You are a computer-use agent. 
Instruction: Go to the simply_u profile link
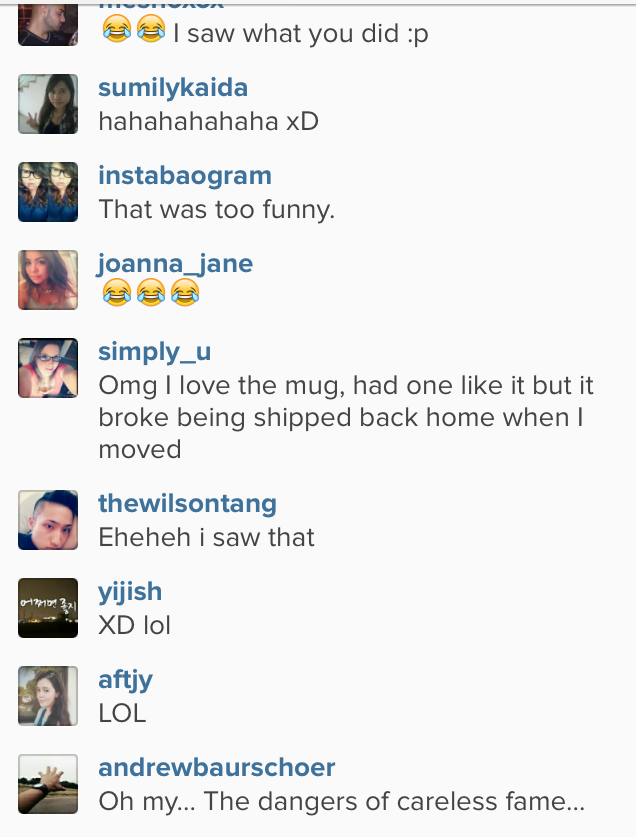[155, 352]
